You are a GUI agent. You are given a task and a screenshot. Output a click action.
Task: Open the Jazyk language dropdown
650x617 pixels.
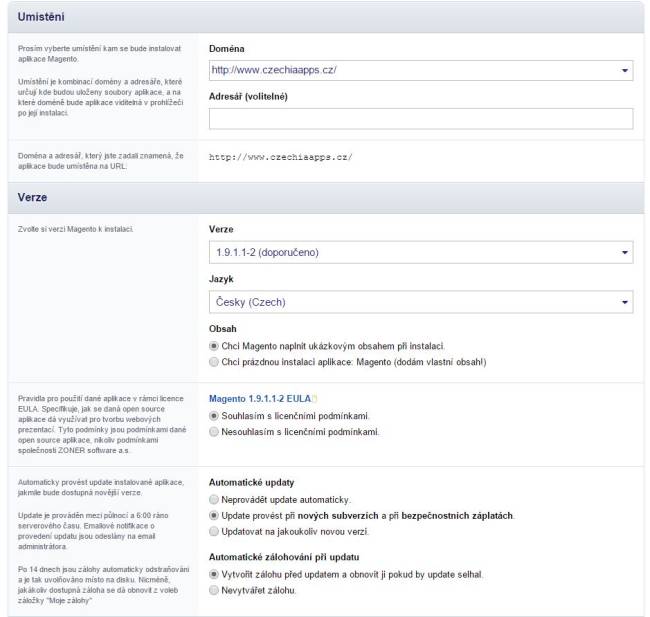(x=420, y=301)
